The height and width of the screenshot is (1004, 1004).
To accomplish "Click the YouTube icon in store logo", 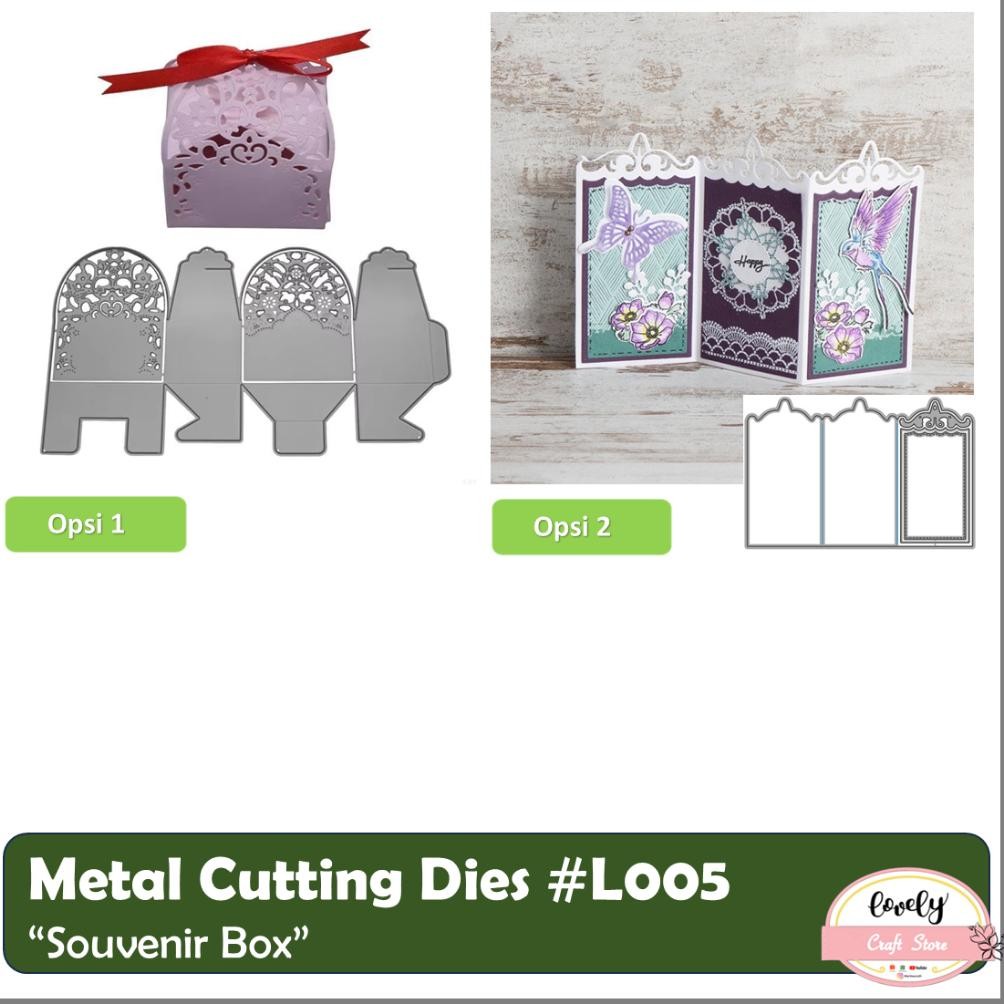I will (x=912, y=968).
